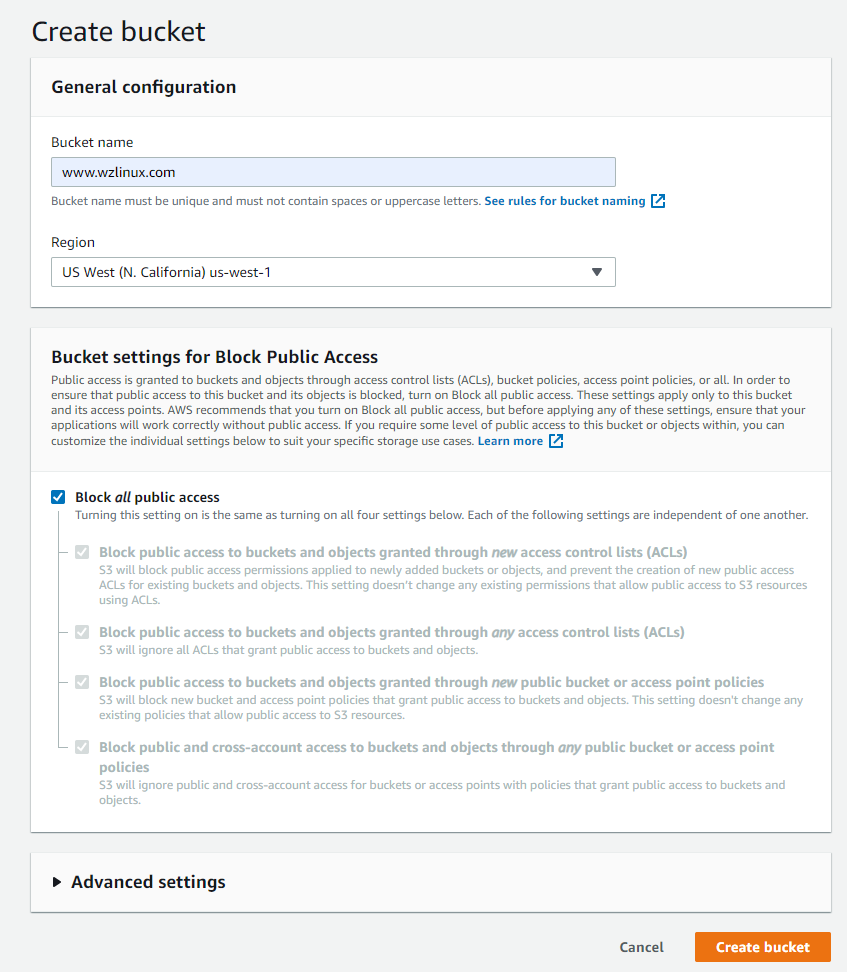Click the Region dropdown arrow icon
847x972 pixels.
pyautogui.click(x=596, y=272)
